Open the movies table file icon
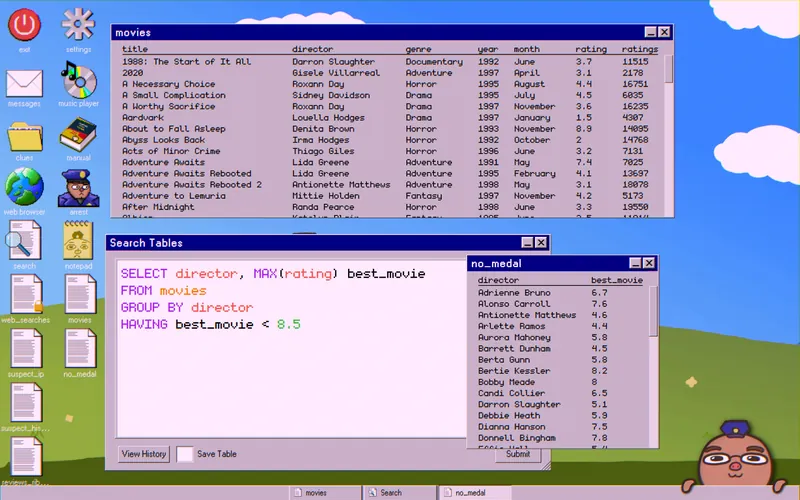Image resolution: width=800 pixels, height=500 pixels. [80, 294]
